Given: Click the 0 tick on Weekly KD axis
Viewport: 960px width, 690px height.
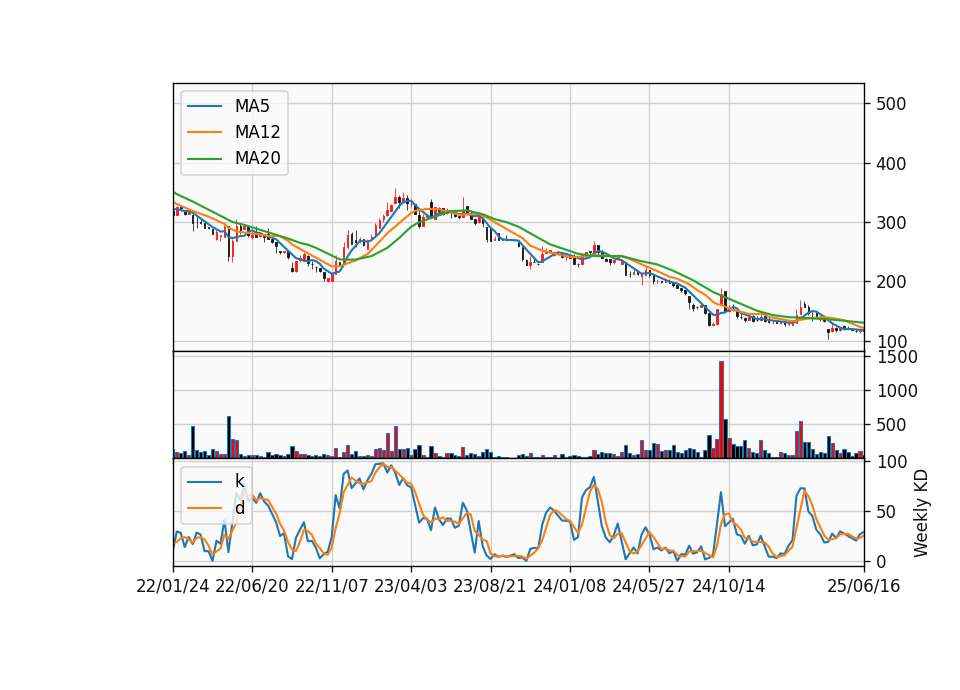Looking at the screenshot, I should click(881, 561).
